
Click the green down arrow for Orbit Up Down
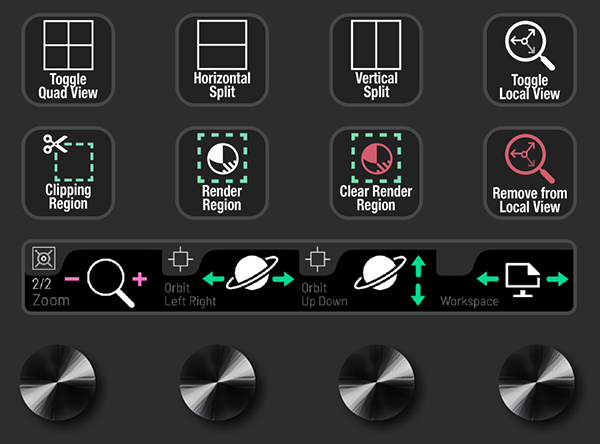click(x=418, y=294)
